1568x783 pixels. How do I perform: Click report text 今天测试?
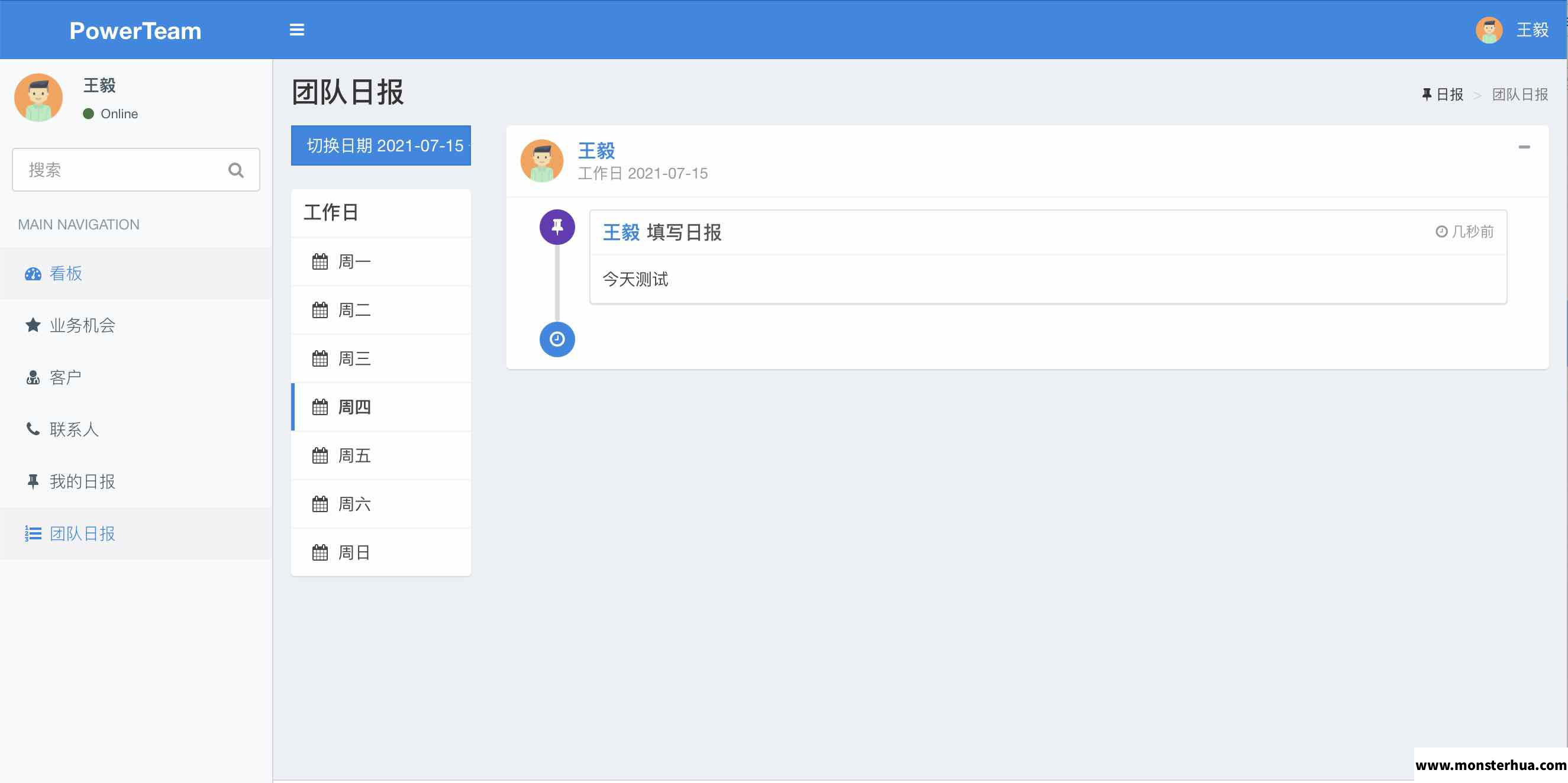pos(635,279)
